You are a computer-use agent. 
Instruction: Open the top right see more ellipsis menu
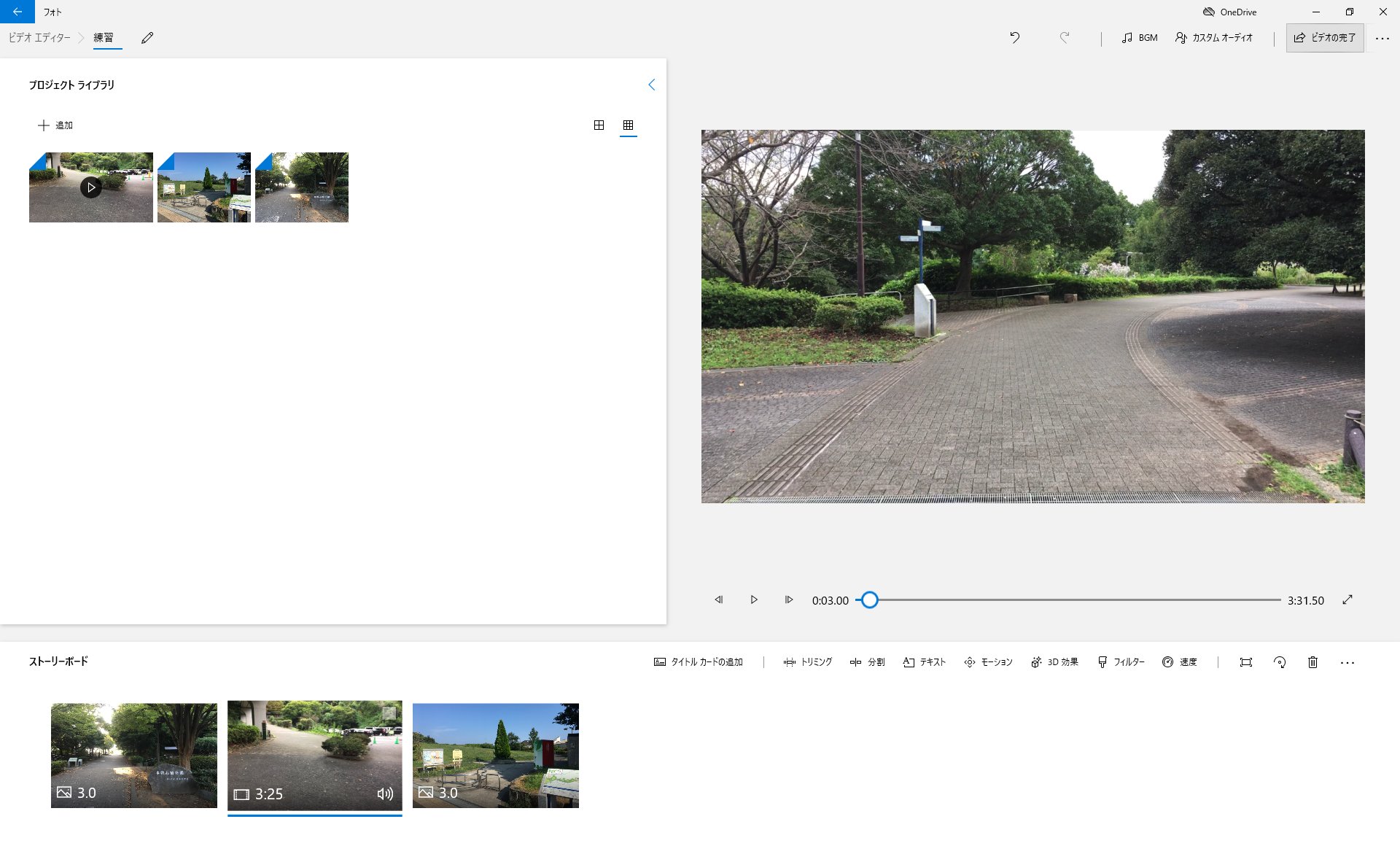pos(1382,38)
